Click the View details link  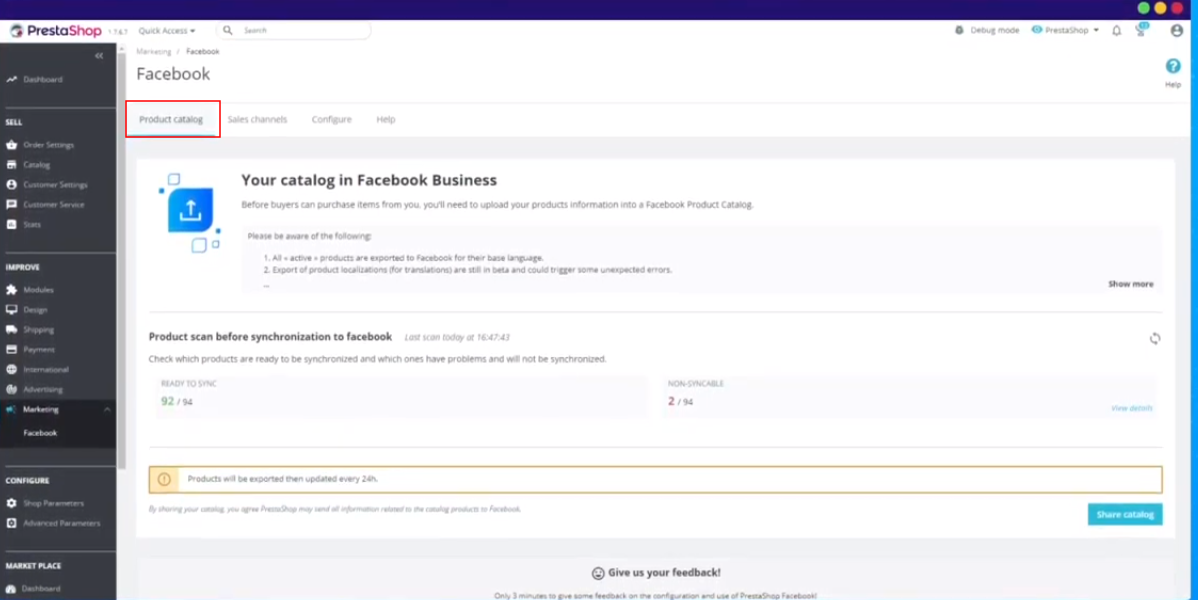pyautogui.click(x=1132, y=408)
